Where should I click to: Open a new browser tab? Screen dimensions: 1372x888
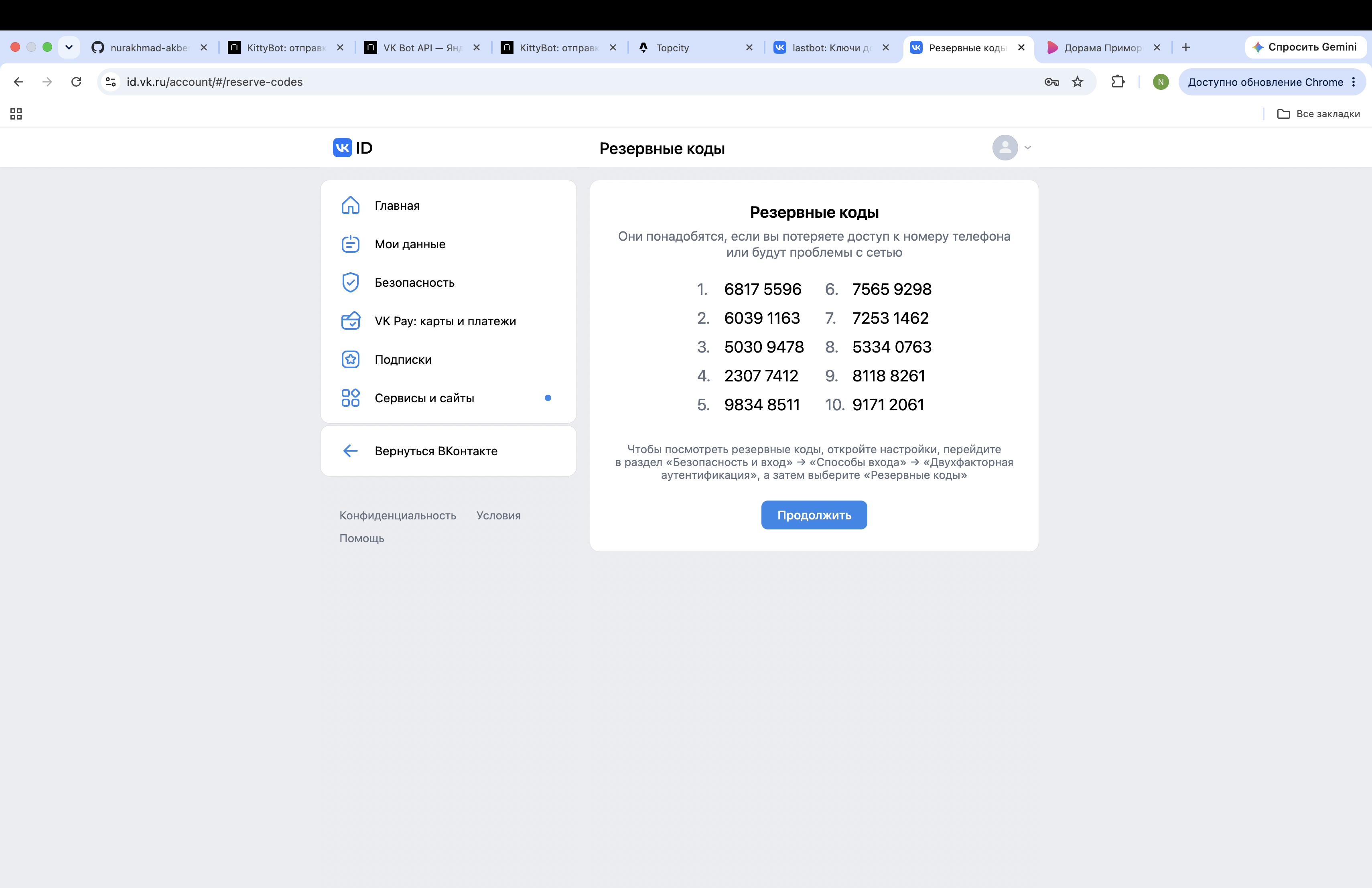1186,47
